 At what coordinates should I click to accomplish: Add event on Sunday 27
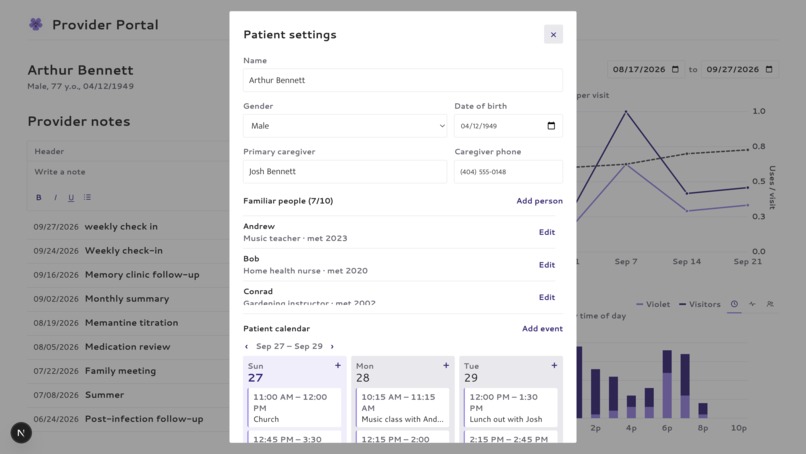(338, 366)
